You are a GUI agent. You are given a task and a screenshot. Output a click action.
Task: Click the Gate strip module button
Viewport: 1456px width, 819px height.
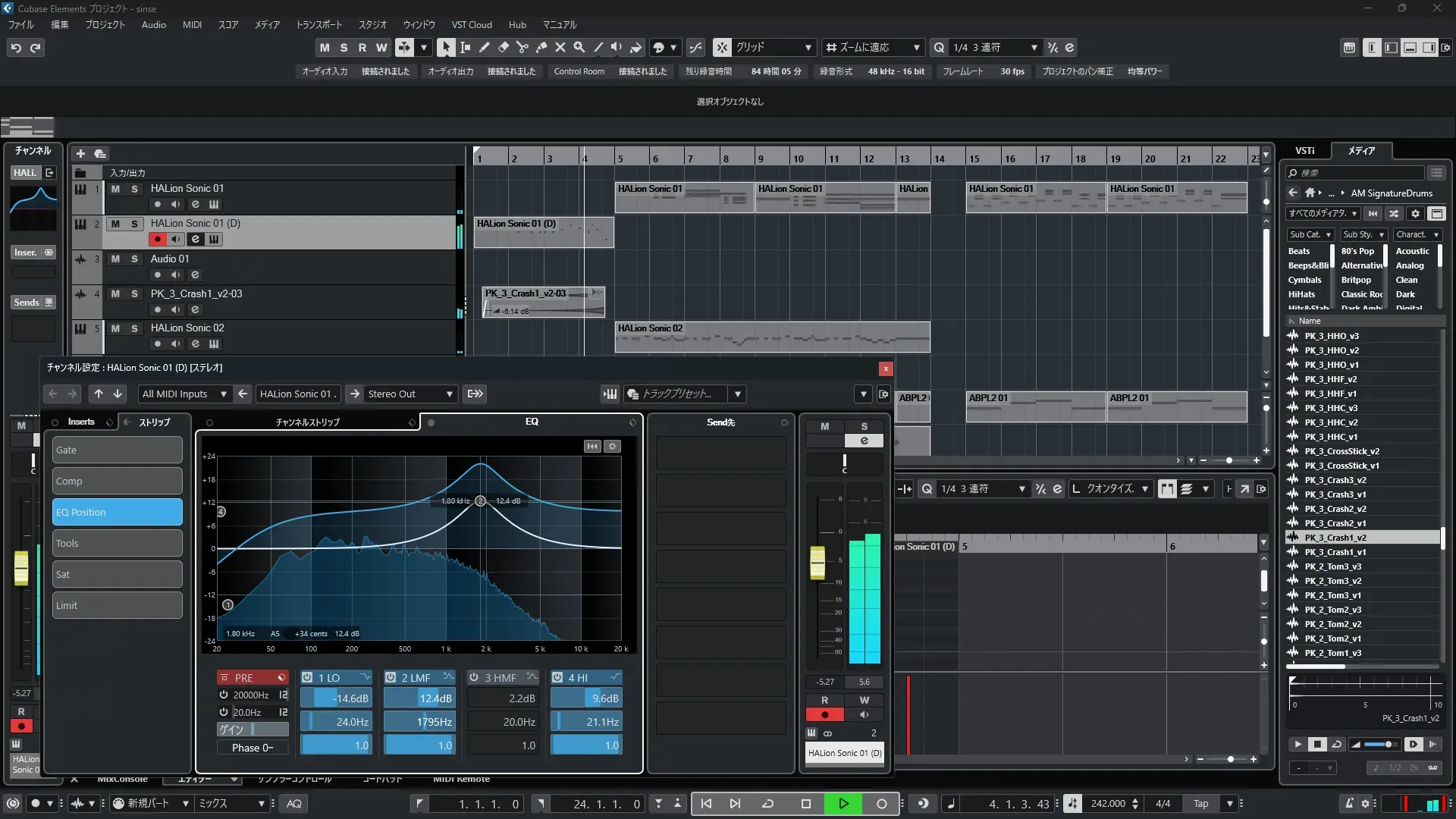pos(117,450)
